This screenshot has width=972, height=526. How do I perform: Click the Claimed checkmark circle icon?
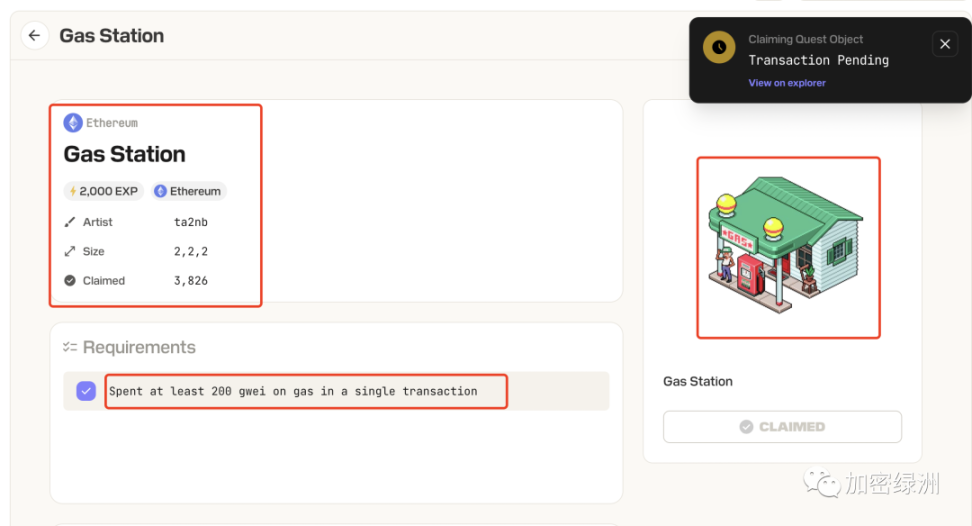70,281
